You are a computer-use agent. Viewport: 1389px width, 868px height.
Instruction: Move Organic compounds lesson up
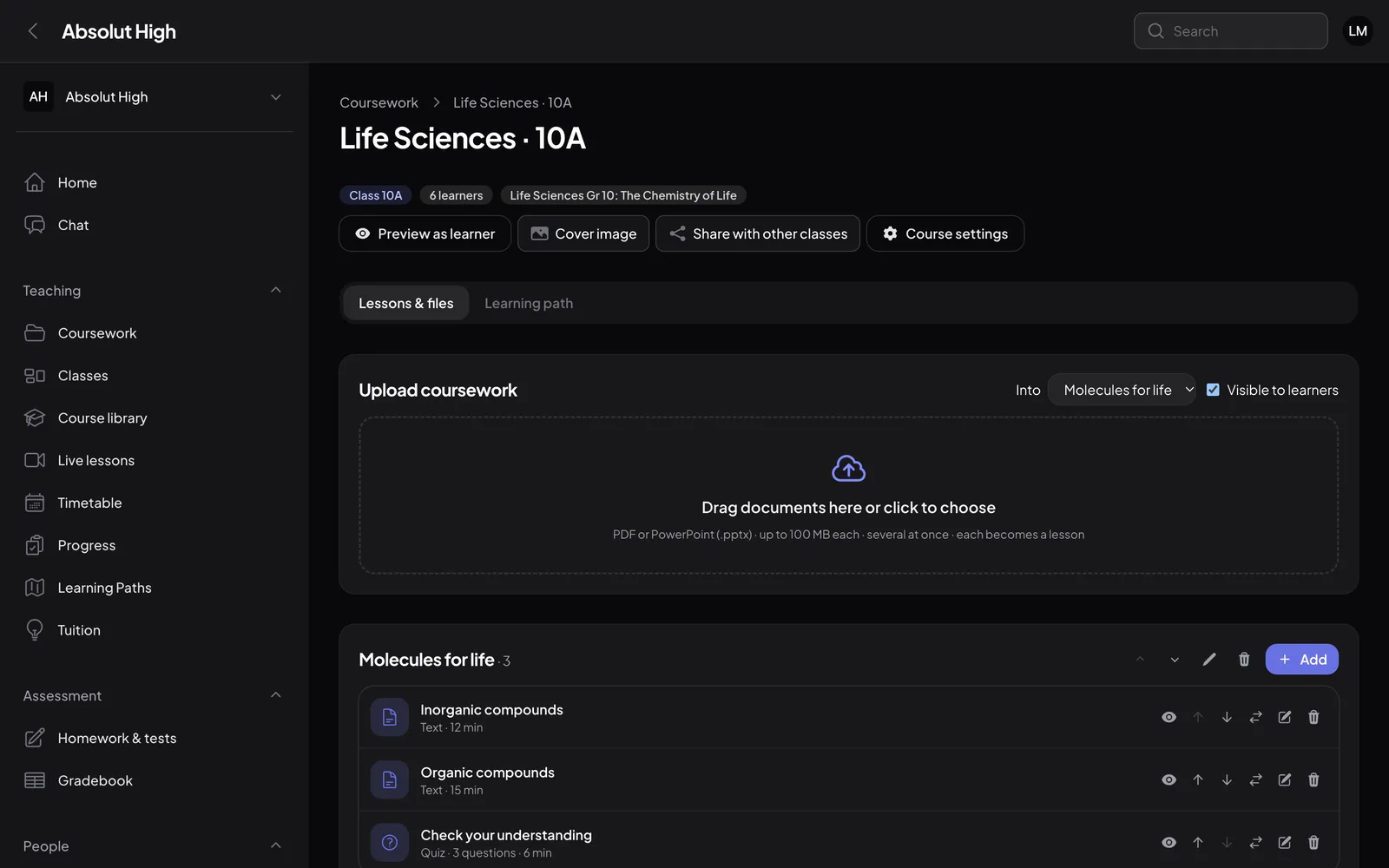1198,779
